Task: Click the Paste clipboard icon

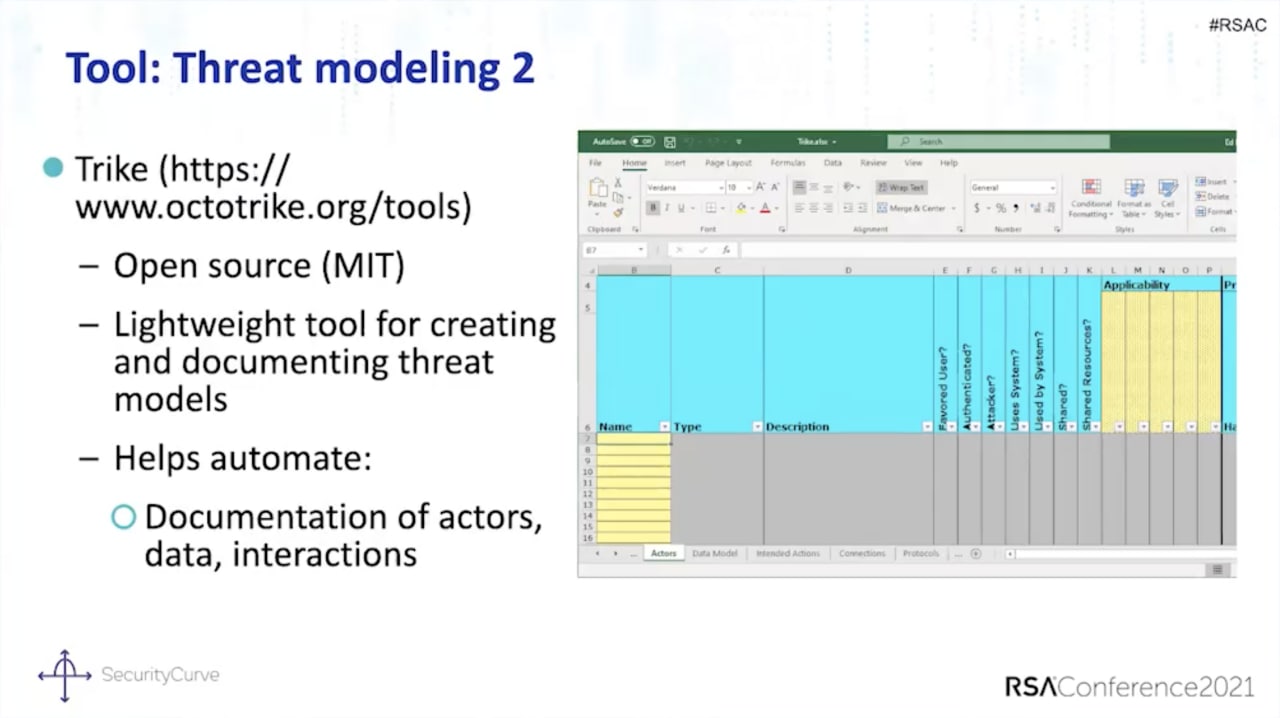Action: 598,187
